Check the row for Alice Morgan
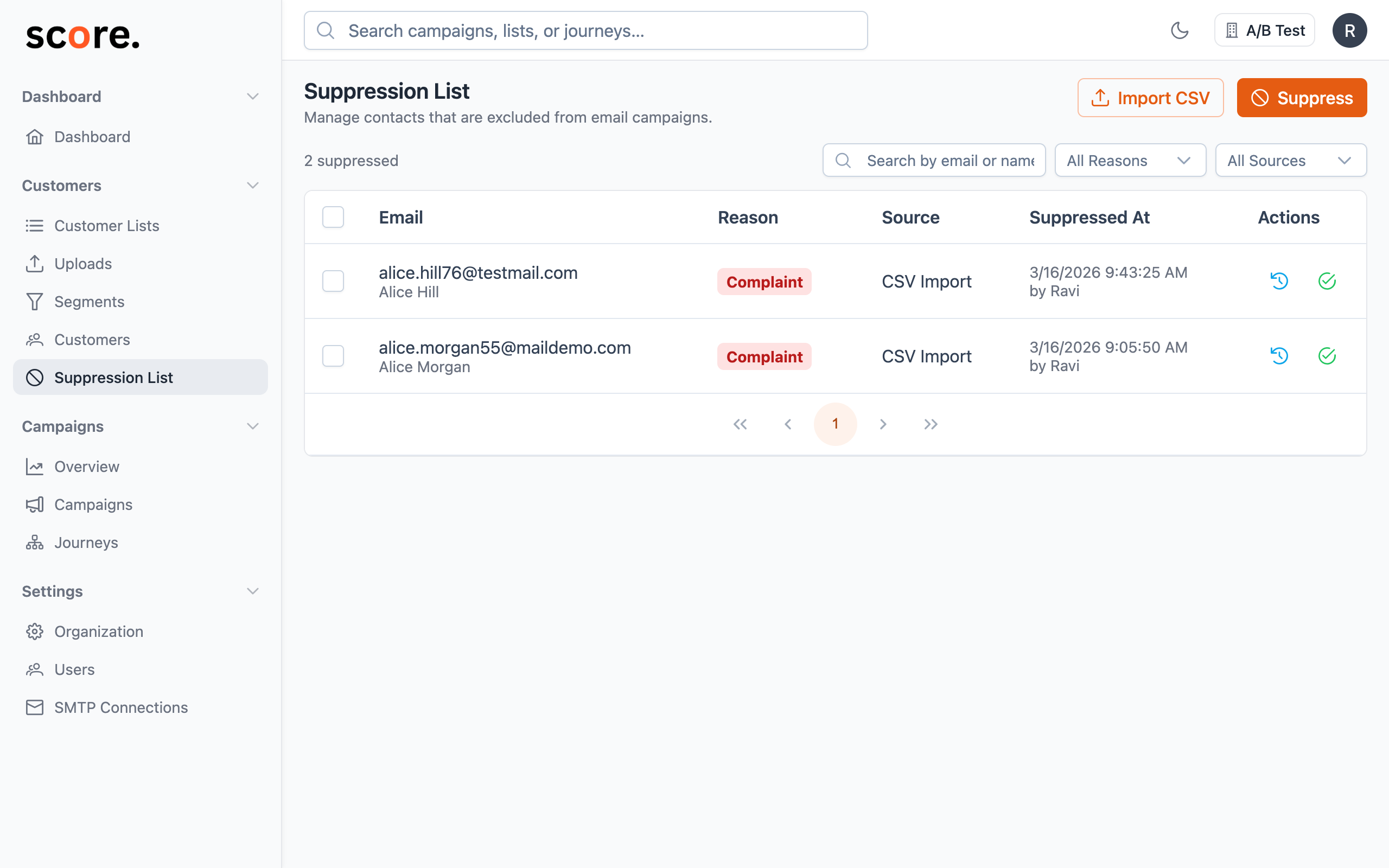Viewport: 1389px width, 868px height. pyautogui.click(x=333, y=356)
